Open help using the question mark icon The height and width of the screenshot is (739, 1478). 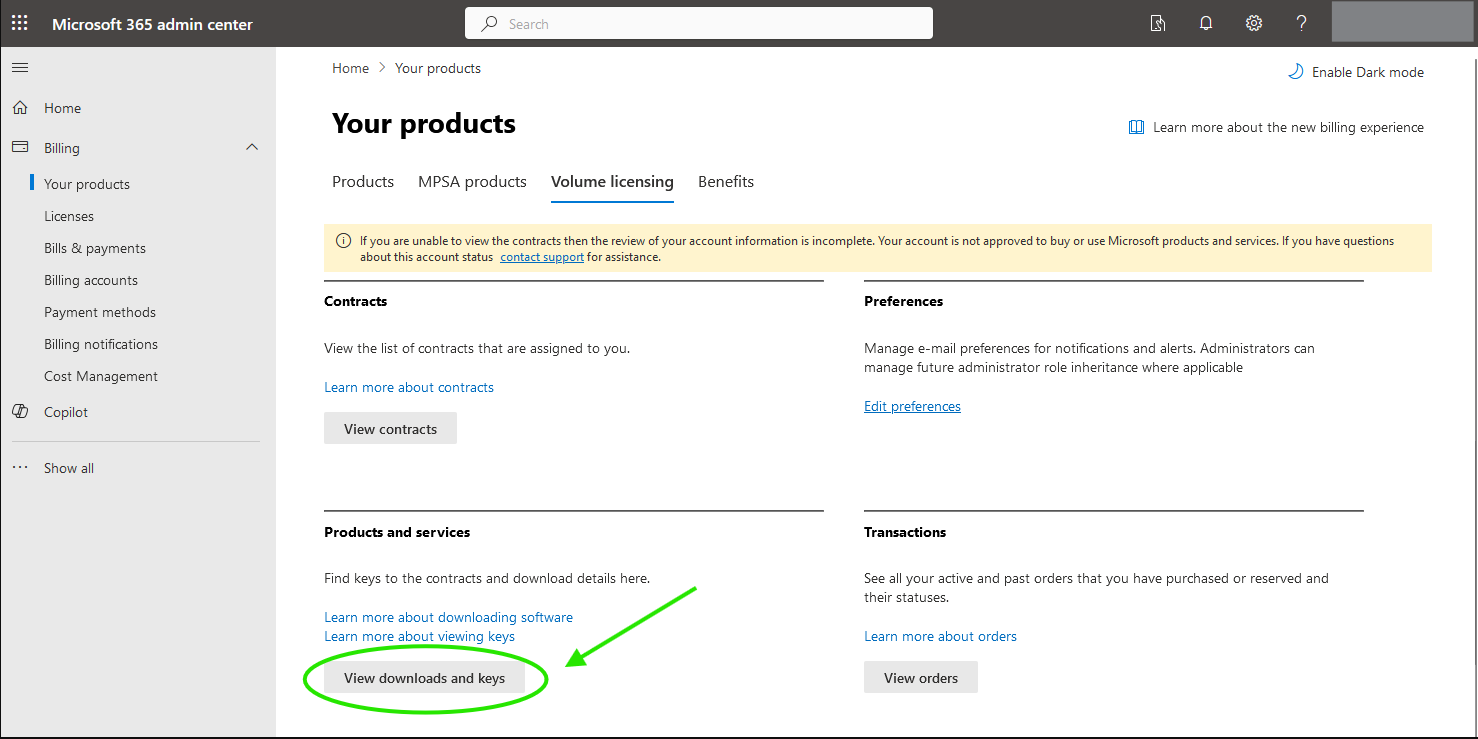[1300, 22]
